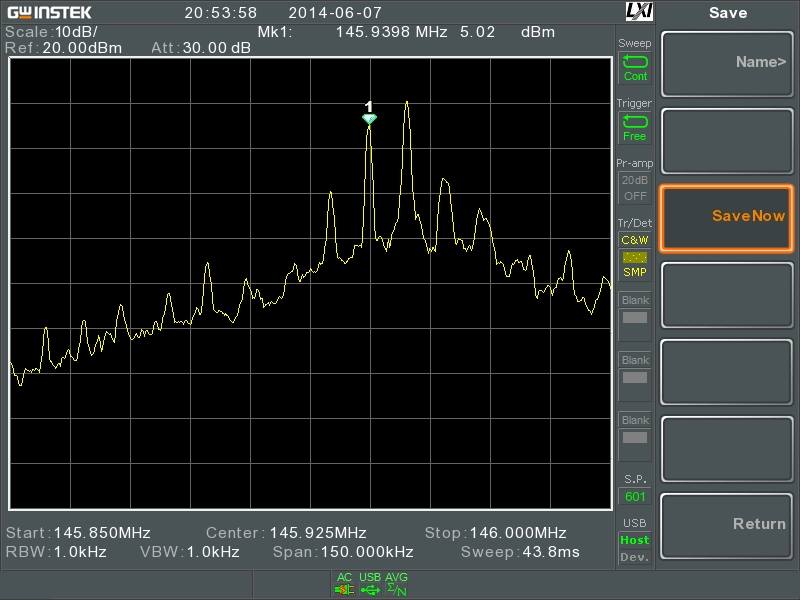Viewport: 800px width, 600px height.
Task: Open the SMP detector indicator
Action: (x=635, y=272)
